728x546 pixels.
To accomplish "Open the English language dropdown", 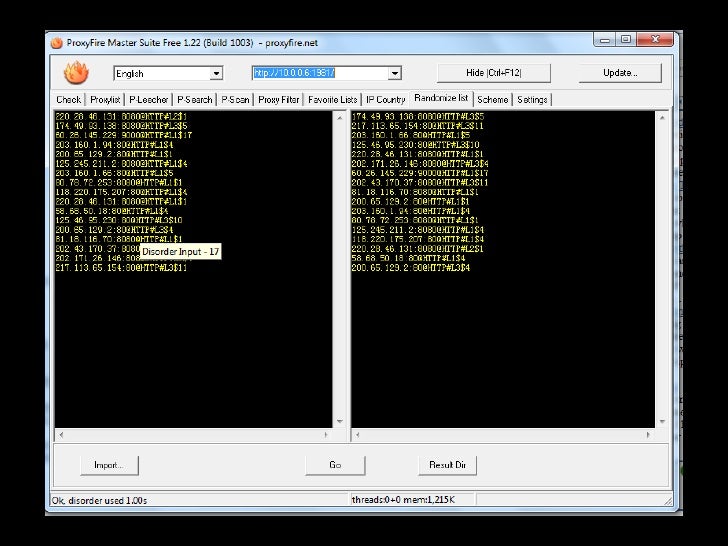I will [x=216, y=73].
